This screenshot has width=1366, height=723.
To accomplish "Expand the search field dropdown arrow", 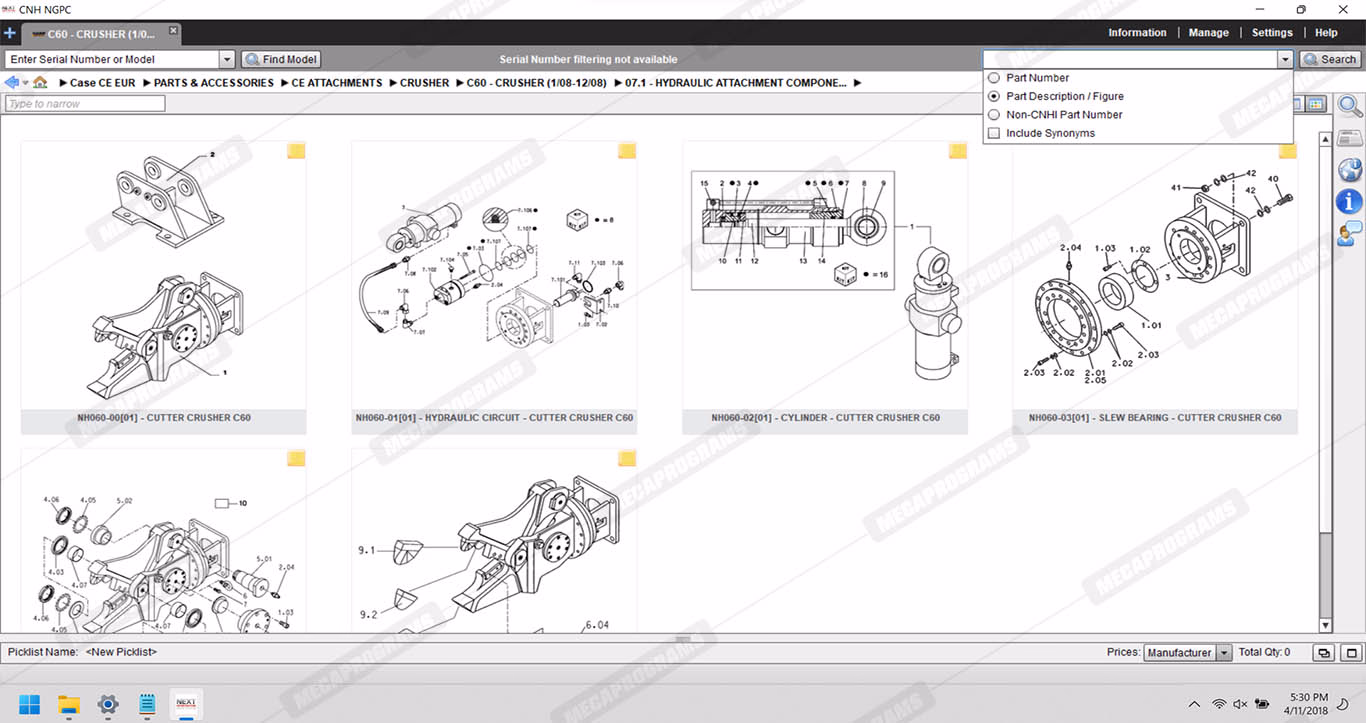I will (x=1285, y=60).
